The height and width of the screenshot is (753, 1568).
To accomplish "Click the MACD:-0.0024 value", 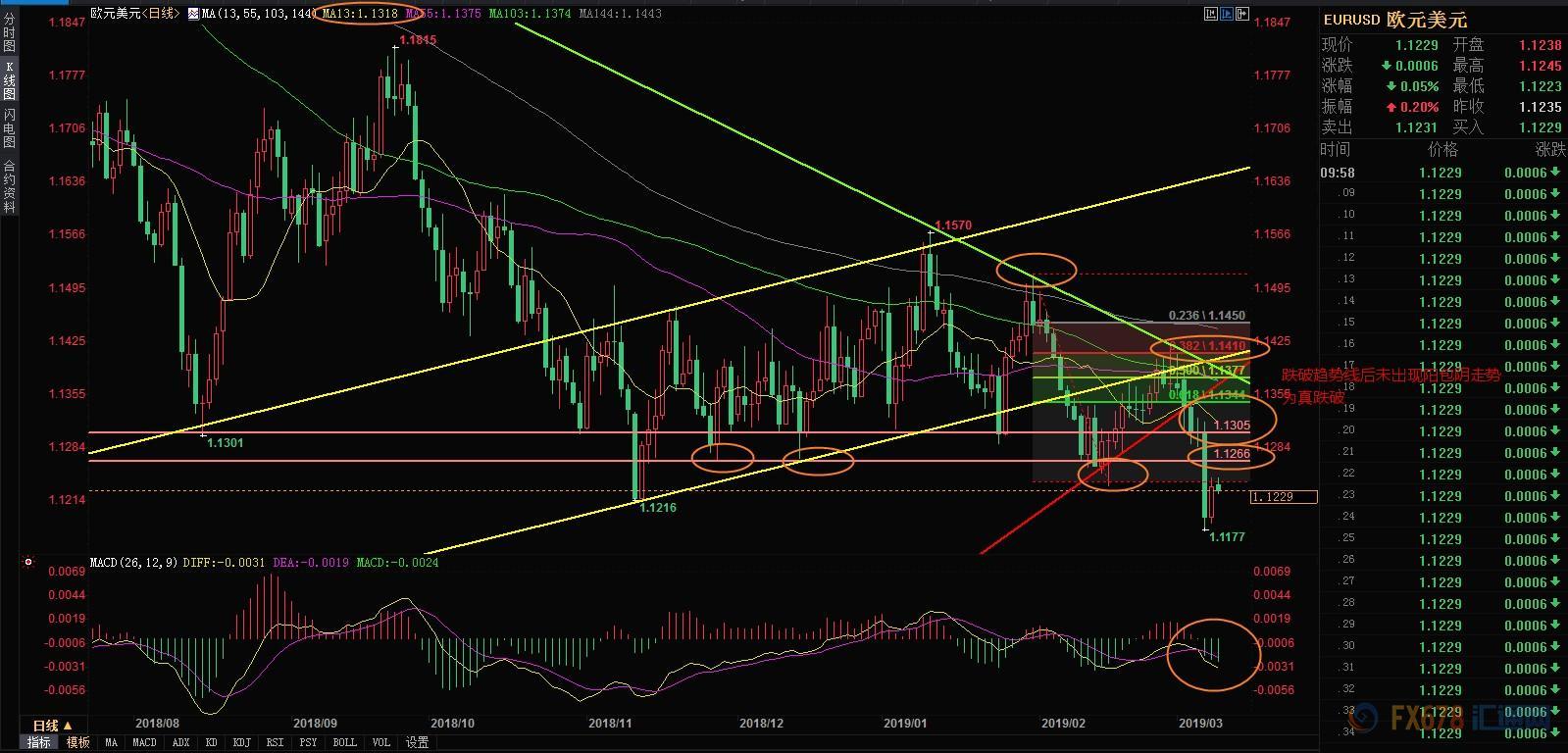I will click(396, 563).
